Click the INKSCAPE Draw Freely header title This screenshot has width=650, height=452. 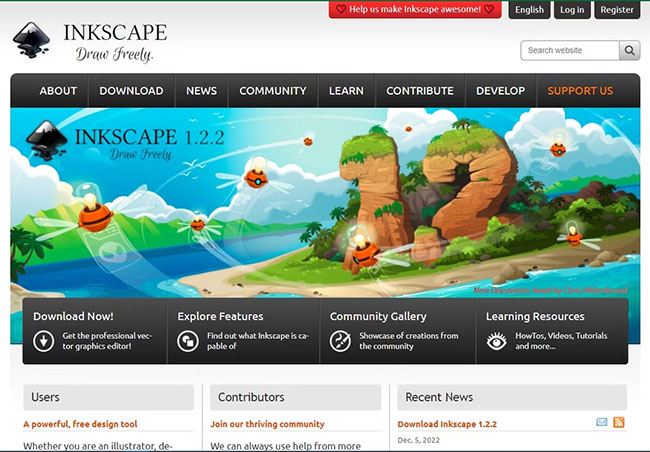pos(115,42)
